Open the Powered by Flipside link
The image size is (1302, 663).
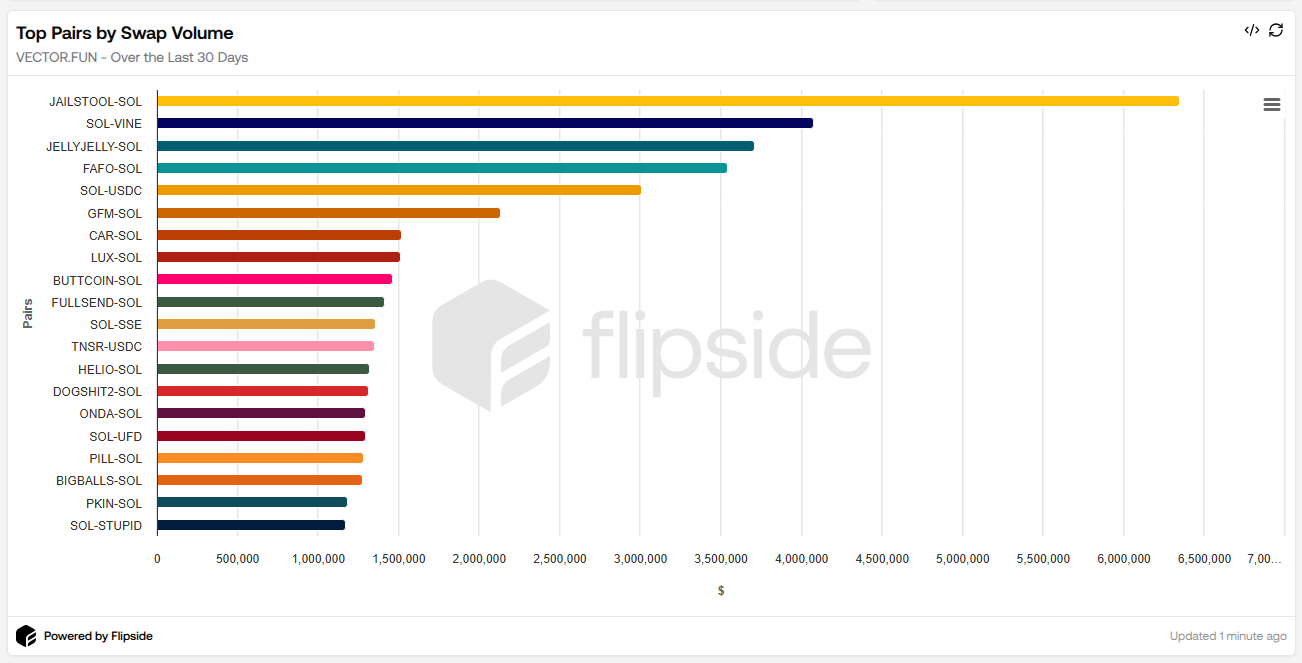(x=98, y=636)
